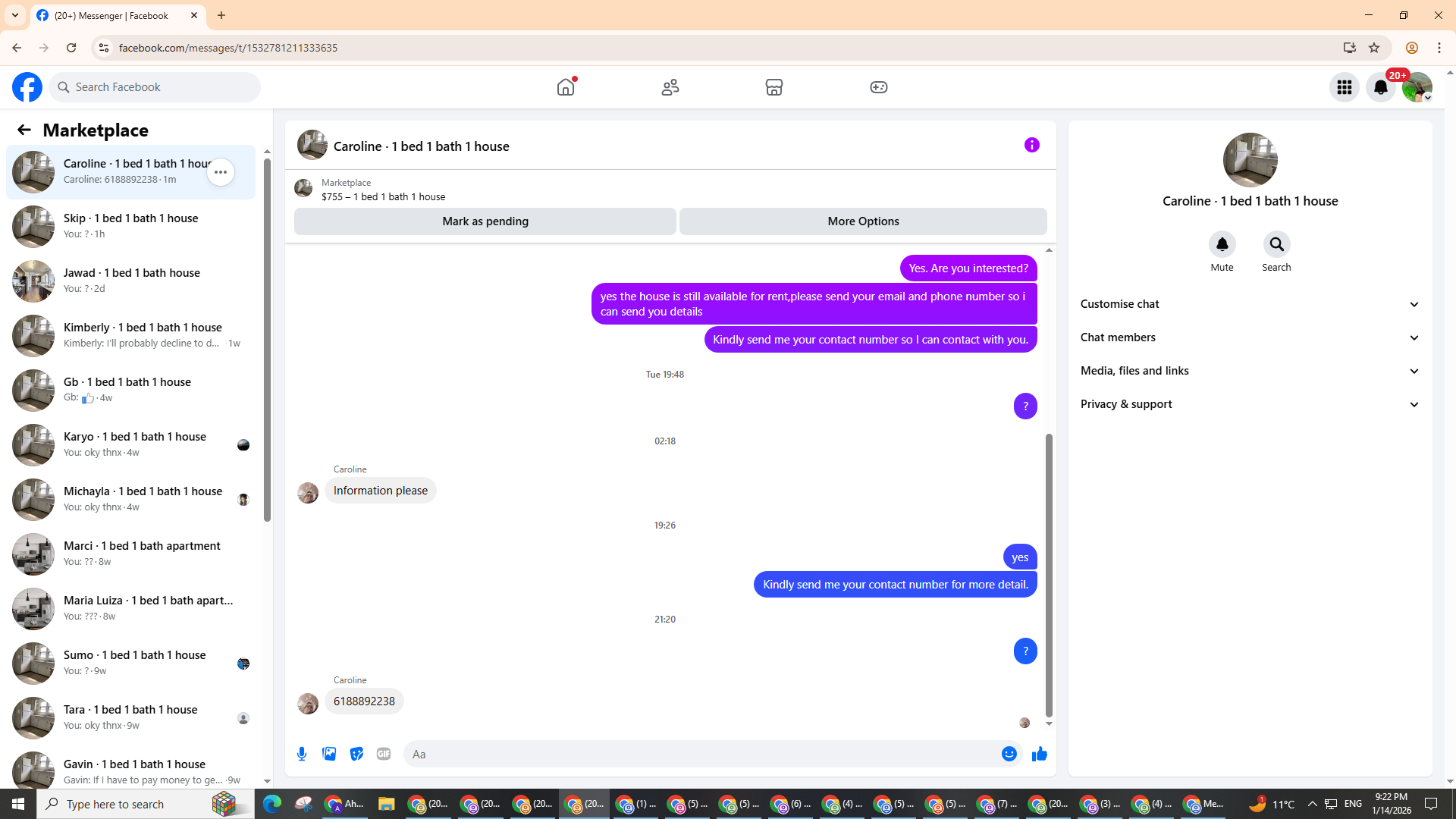
Task: Open the GIF picker icon
Action: (384, 754)
